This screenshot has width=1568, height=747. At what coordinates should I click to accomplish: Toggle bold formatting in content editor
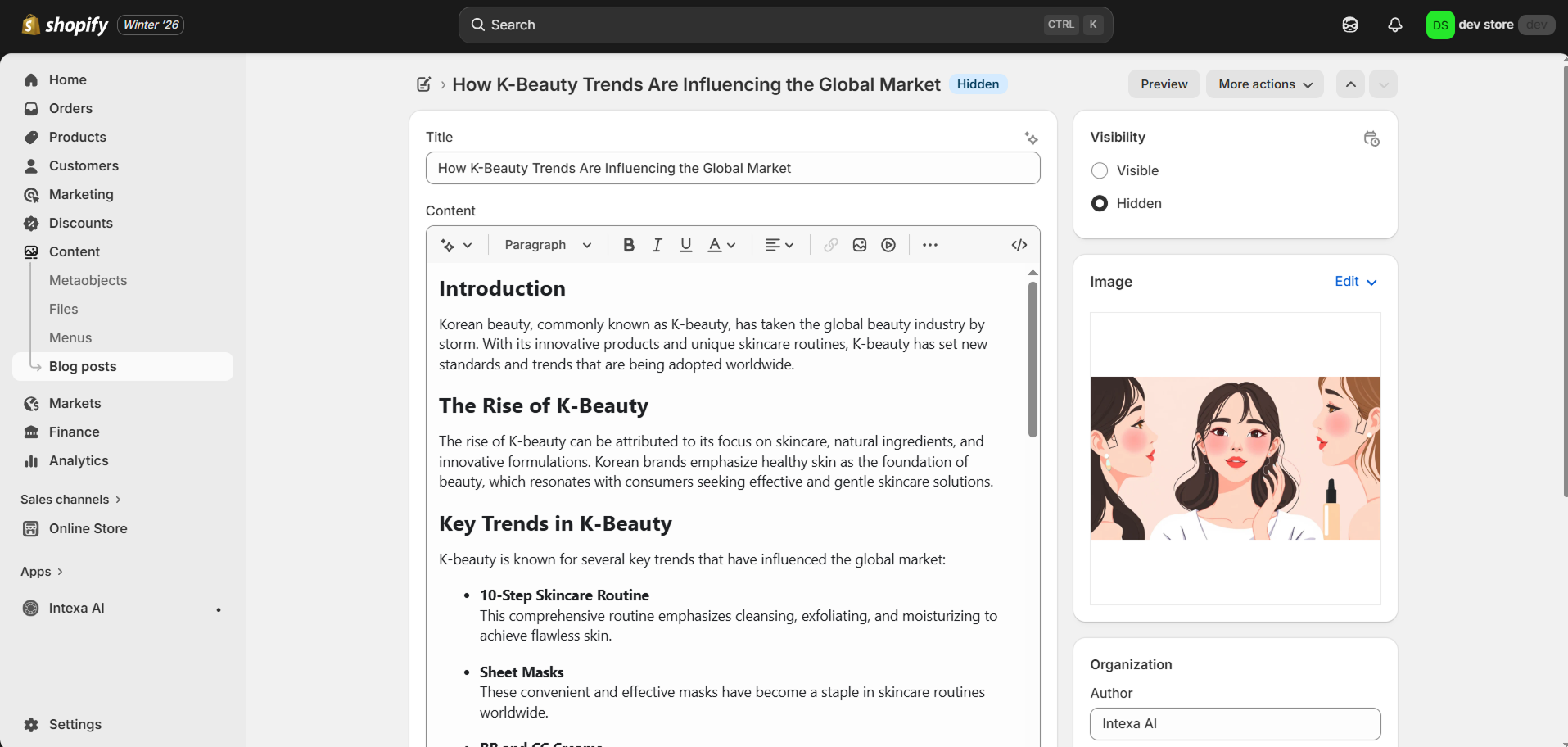pos(629,245)
